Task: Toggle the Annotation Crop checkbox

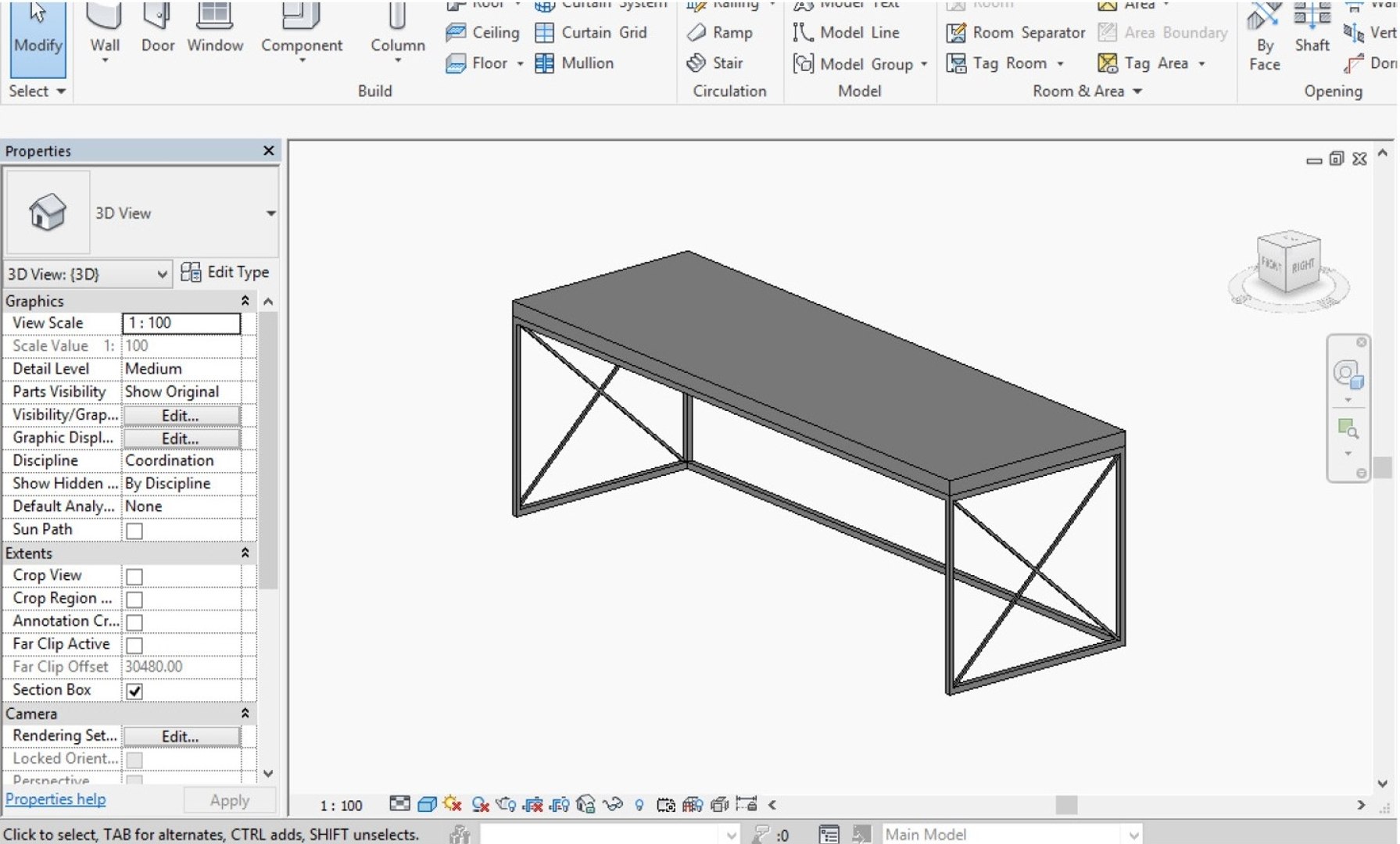Action: 134,623
